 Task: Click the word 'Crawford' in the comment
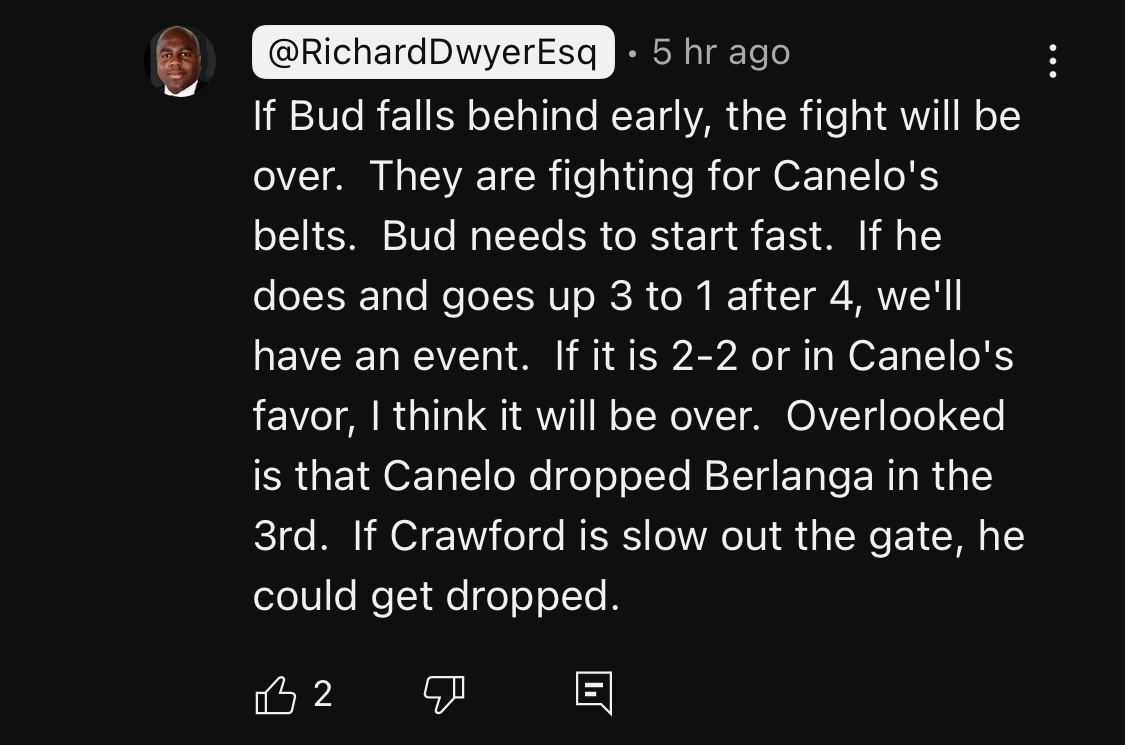click(x=479, y=536)
